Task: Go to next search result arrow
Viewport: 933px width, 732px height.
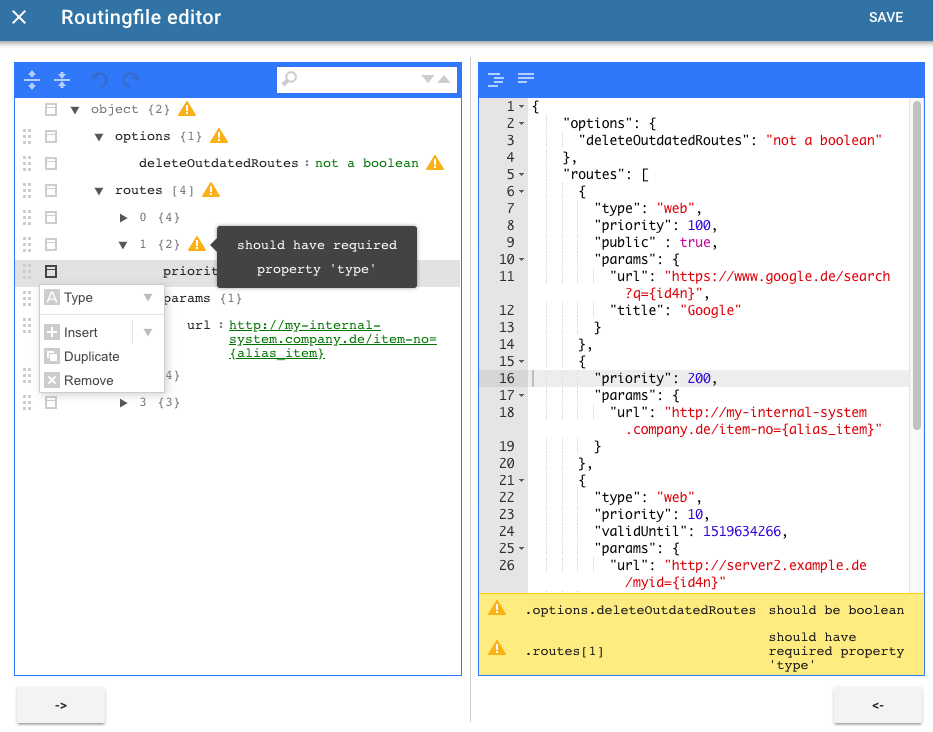Action: 427,79
